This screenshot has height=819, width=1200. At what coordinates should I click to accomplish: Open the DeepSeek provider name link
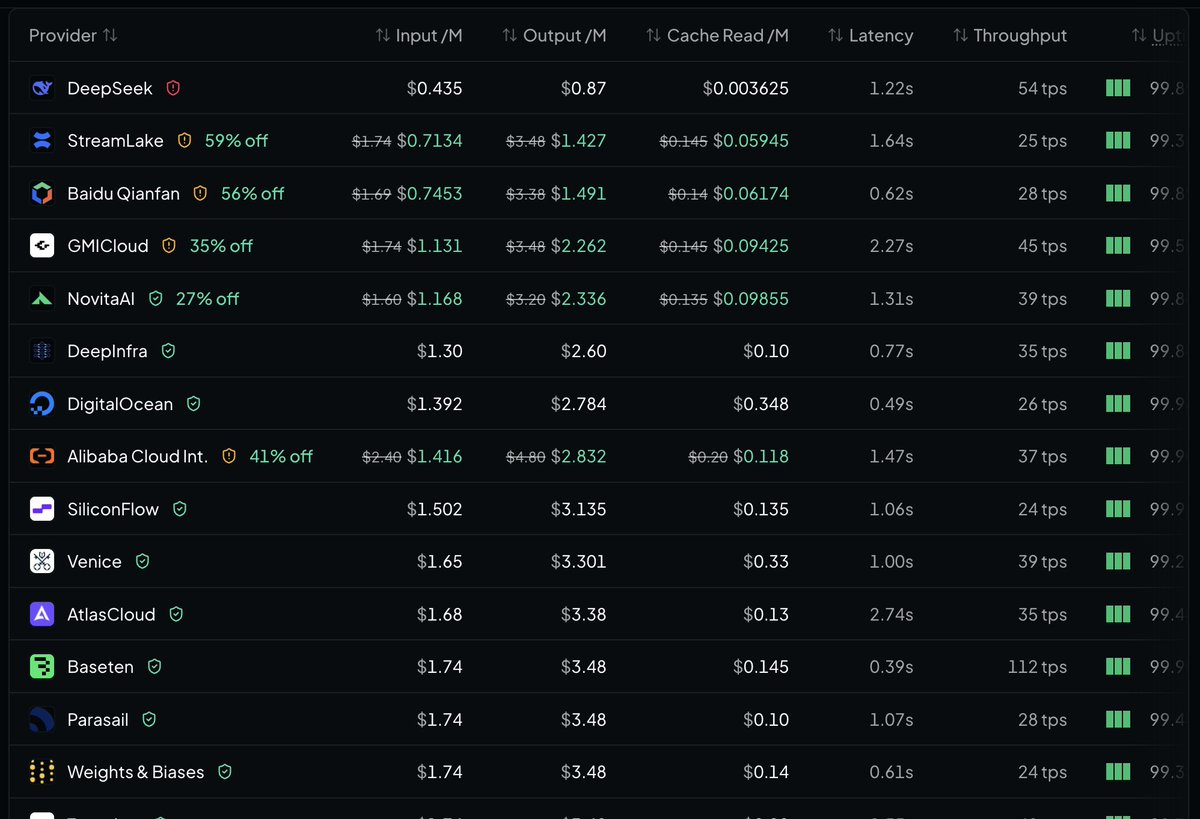(110, 88)
